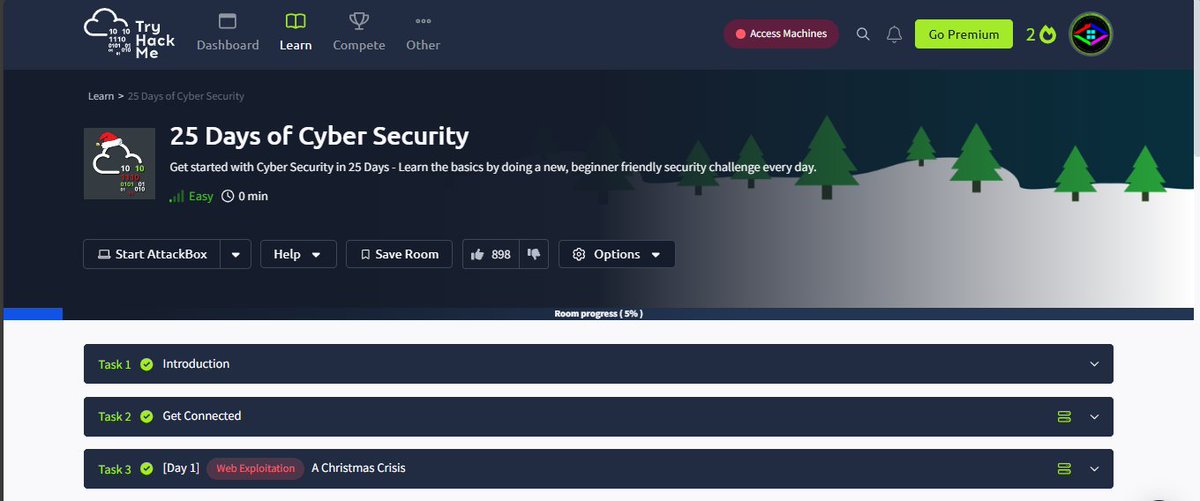Click the Room progress bar
The height and width of the screenshot is (501, 1200).
coord(598,313)
